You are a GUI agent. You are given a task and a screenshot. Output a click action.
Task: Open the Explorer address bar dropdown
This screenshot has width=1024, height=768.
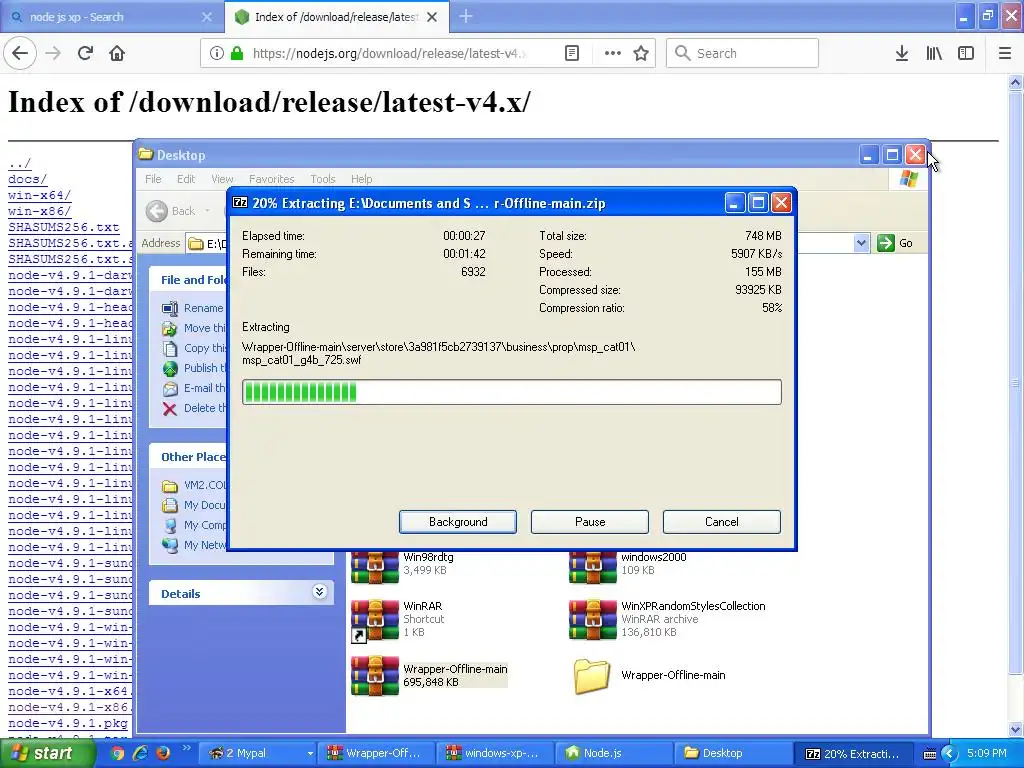coord(861,243)
